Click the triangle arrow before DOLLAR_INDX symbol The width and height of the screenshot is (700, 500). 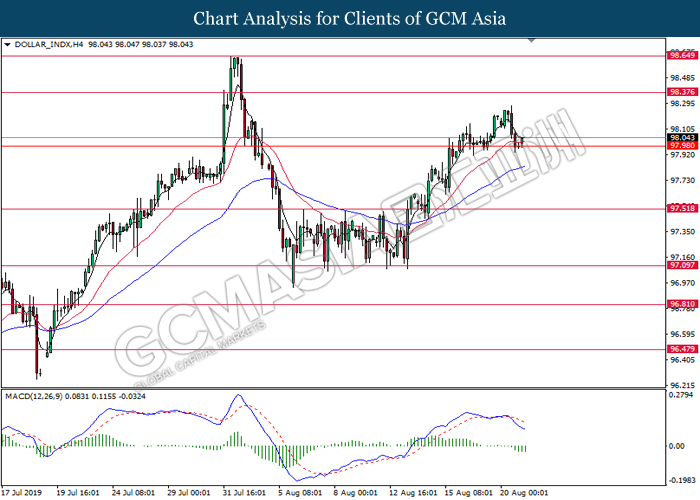pos(9,45)
